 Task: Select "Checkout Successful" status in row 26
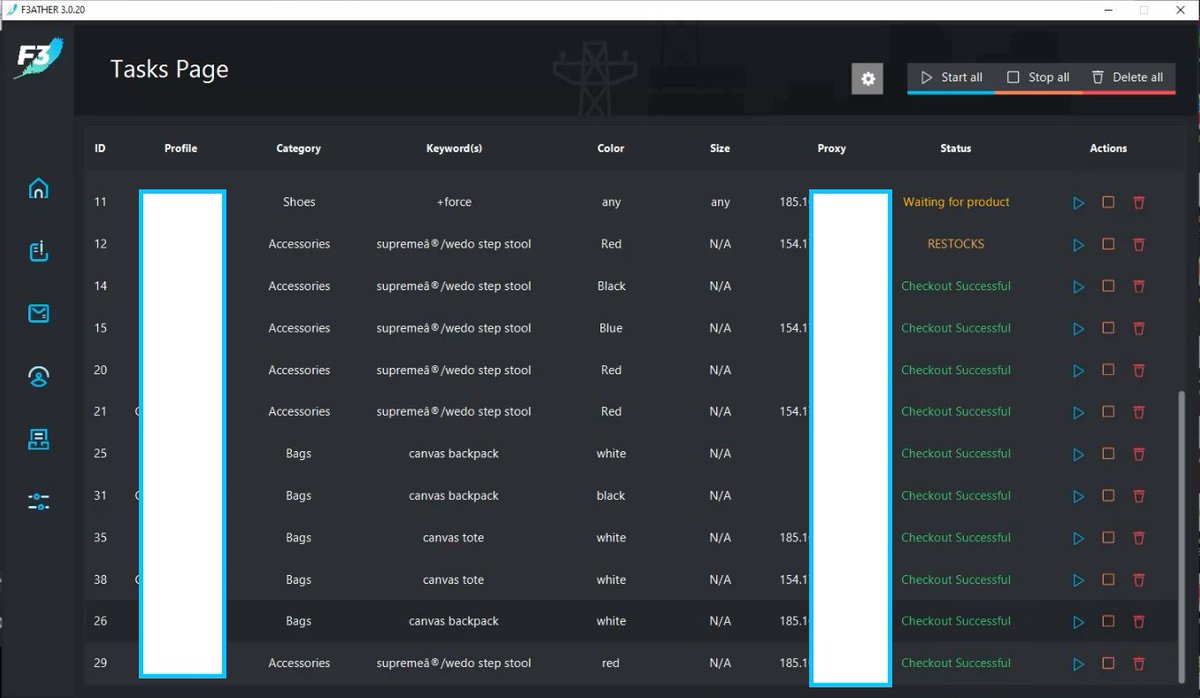point(956,621)
